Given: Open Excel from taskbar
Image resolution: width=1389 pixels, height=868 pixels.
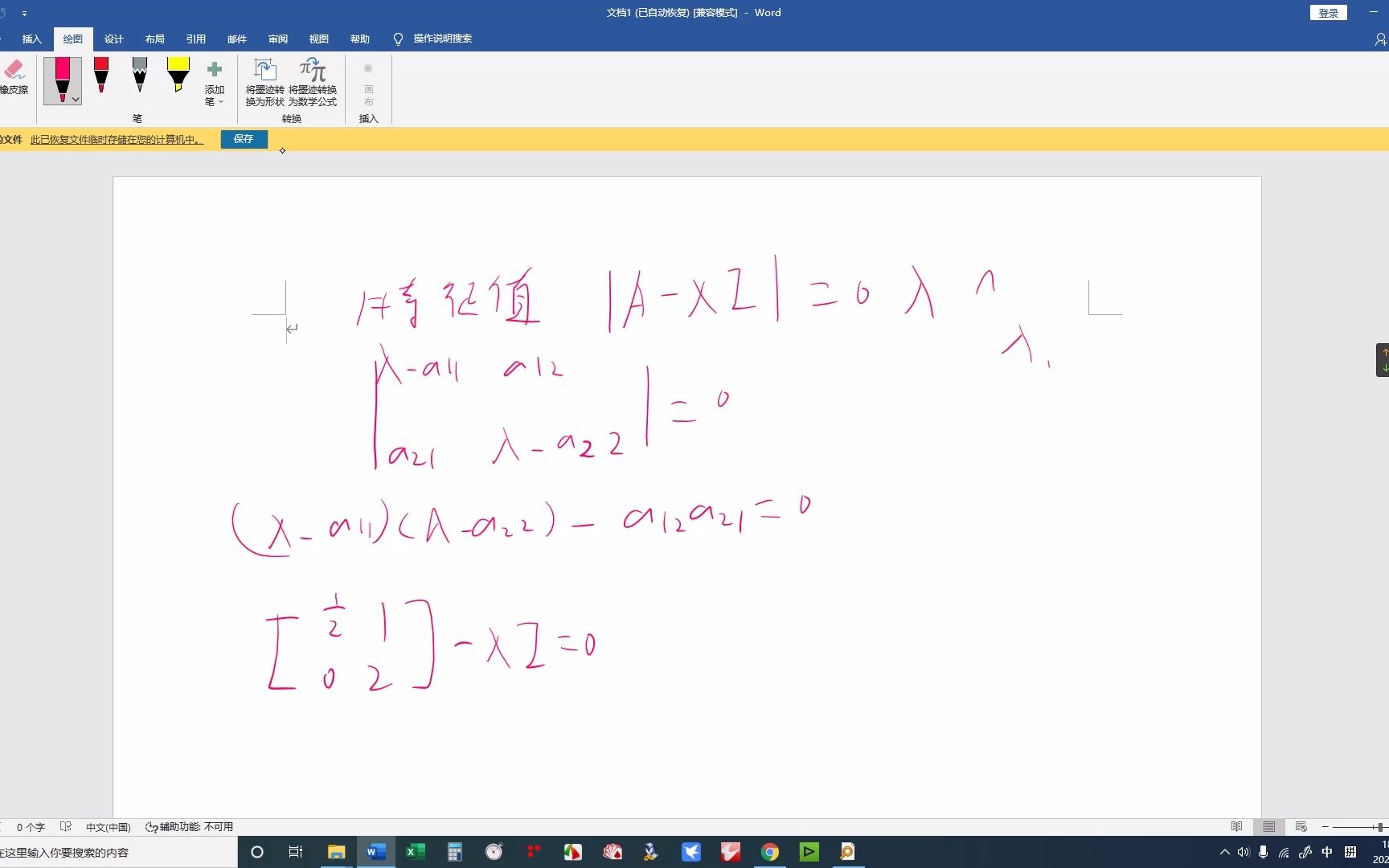Looking at the screenshot, I should pyautogui.click(x=416, y=852).
